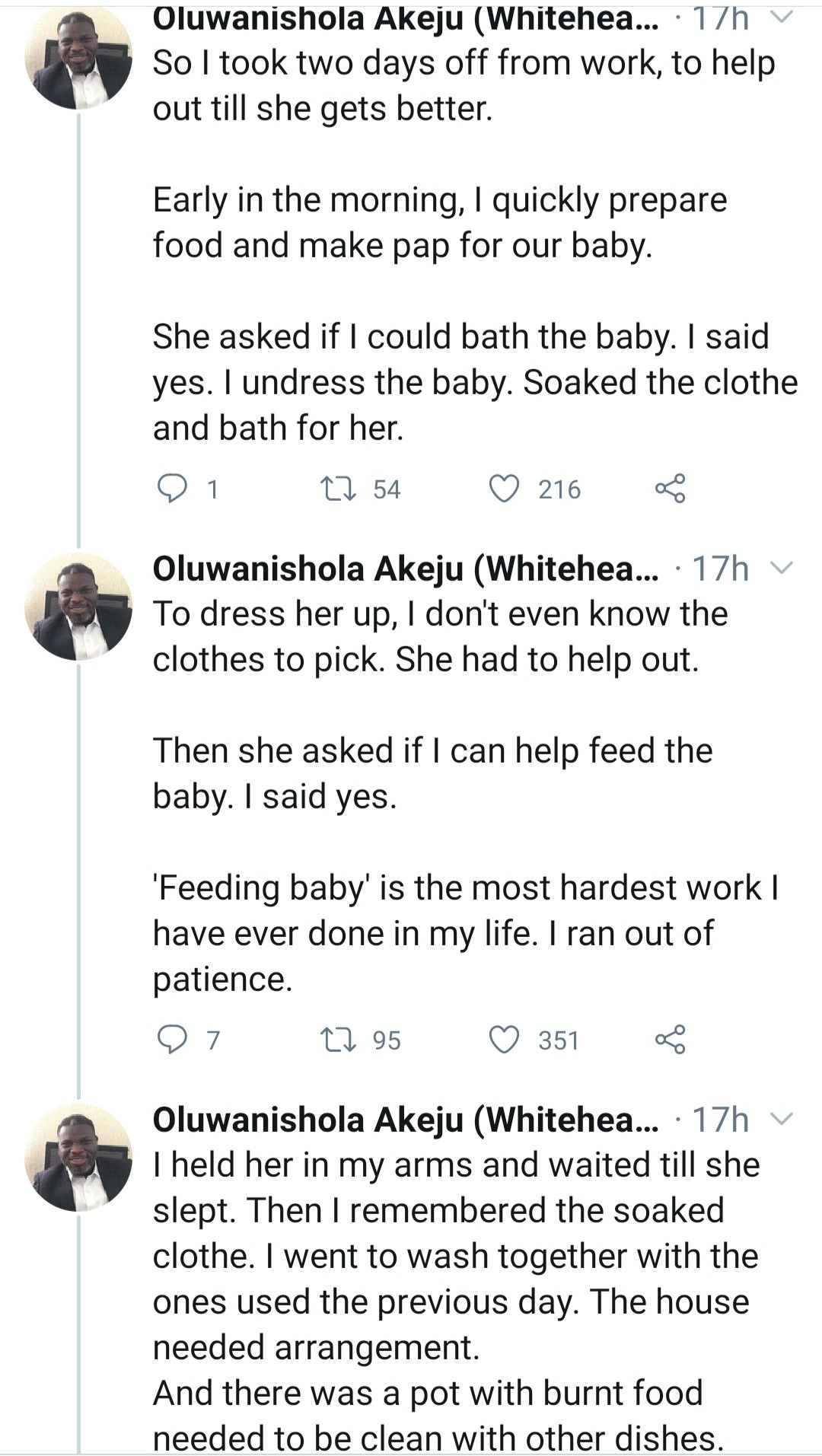Image resolution: width=822 pixels, height=1456 pixels.
Task: Open dropdown arrow on 'To dress her up' tweet
Action: (x=782, y=568)
